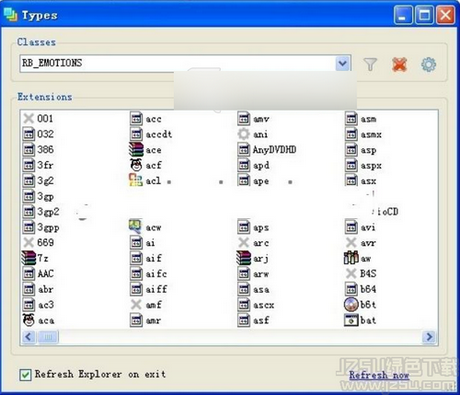Select the aca penguin icon
The width and height of the screenshot is (460, 395).
pos(29,320)
